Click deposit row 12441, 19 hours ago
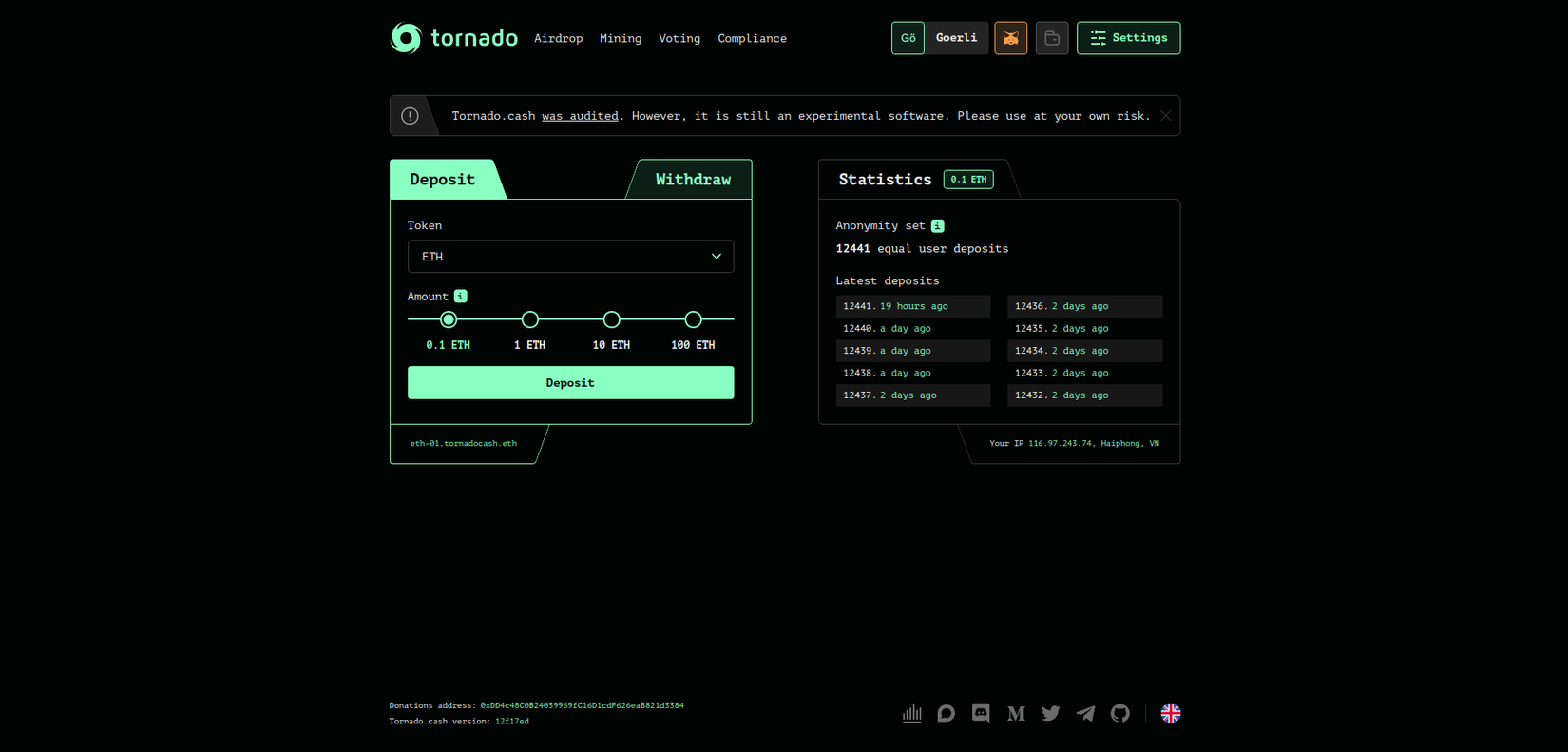 (x=912, y=306)
